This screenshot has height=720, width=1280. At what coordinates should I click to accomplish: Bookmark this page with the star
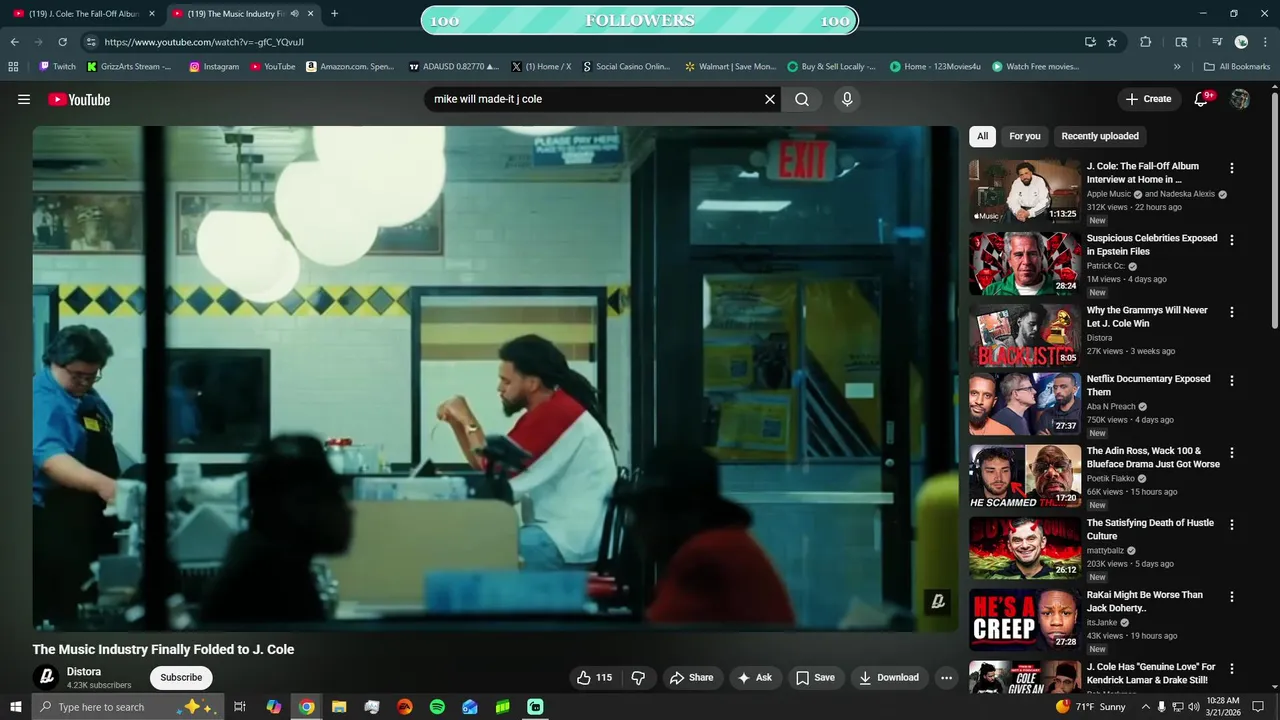pyautogui.click(x=1112, y=42)
